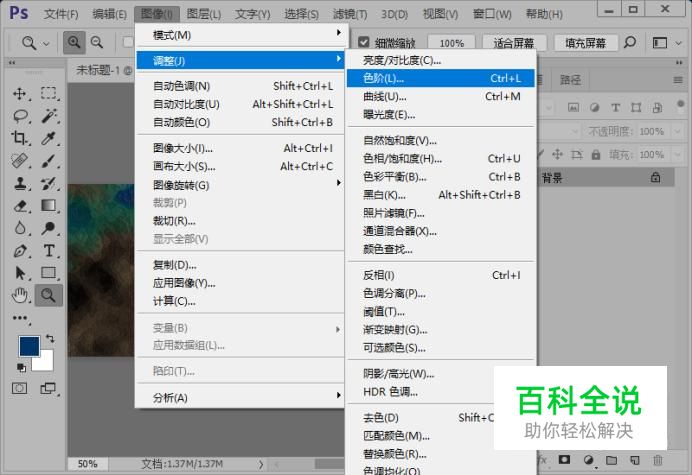Switch to the 路径 panel tab

[570, 80]
